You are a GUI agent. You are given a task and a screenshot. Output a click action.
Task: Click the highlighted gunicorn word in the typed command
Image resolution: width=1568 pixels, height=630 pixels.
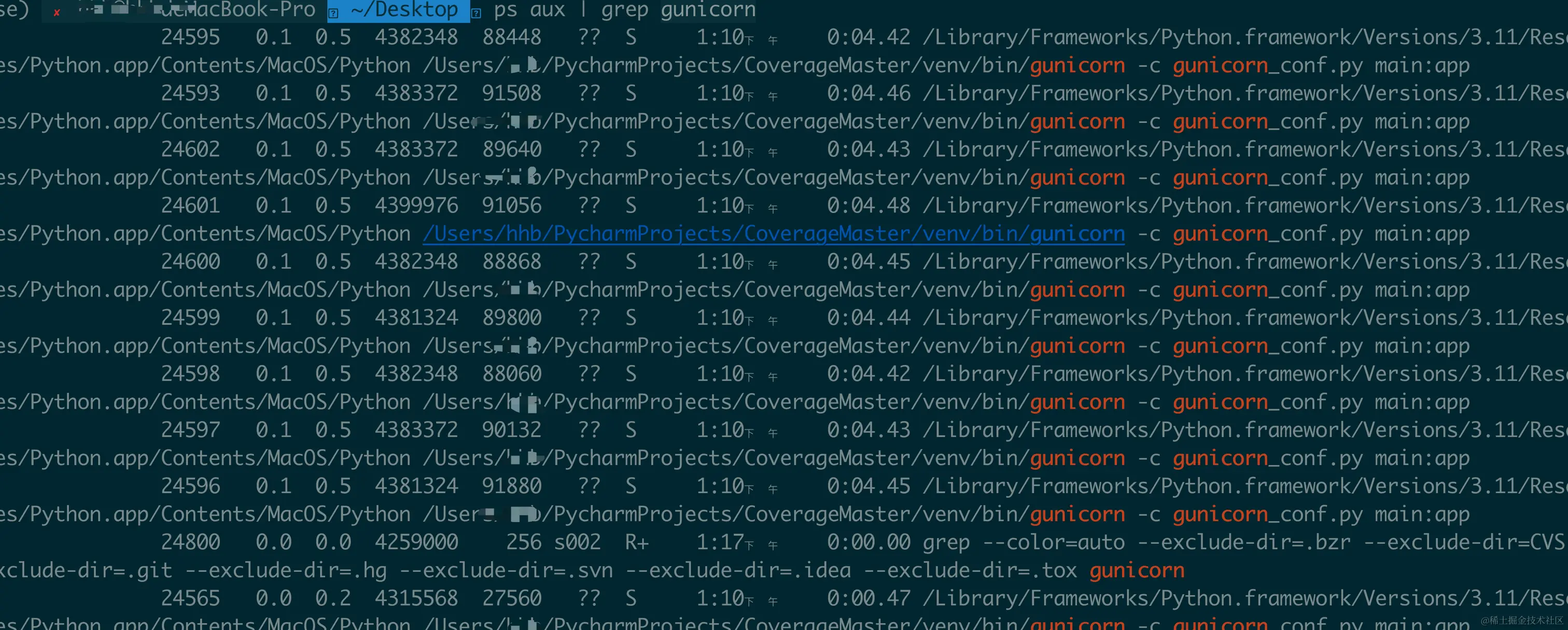pyautogui.click(x=708, y=10)
